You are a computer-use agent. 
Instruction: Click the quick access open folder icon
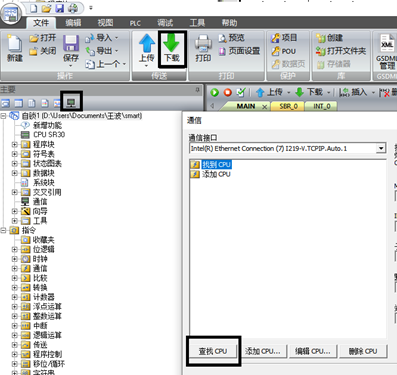pos(46,8)
